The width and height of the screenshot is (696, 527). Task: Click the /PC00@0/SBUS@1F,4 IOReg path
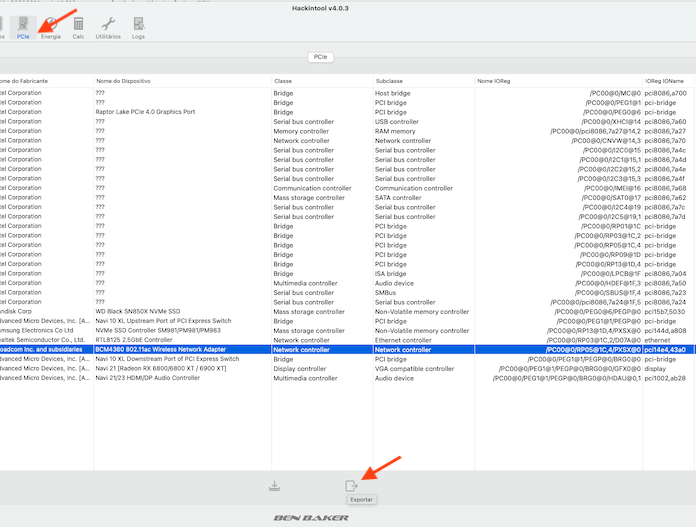tap(608, 293)
